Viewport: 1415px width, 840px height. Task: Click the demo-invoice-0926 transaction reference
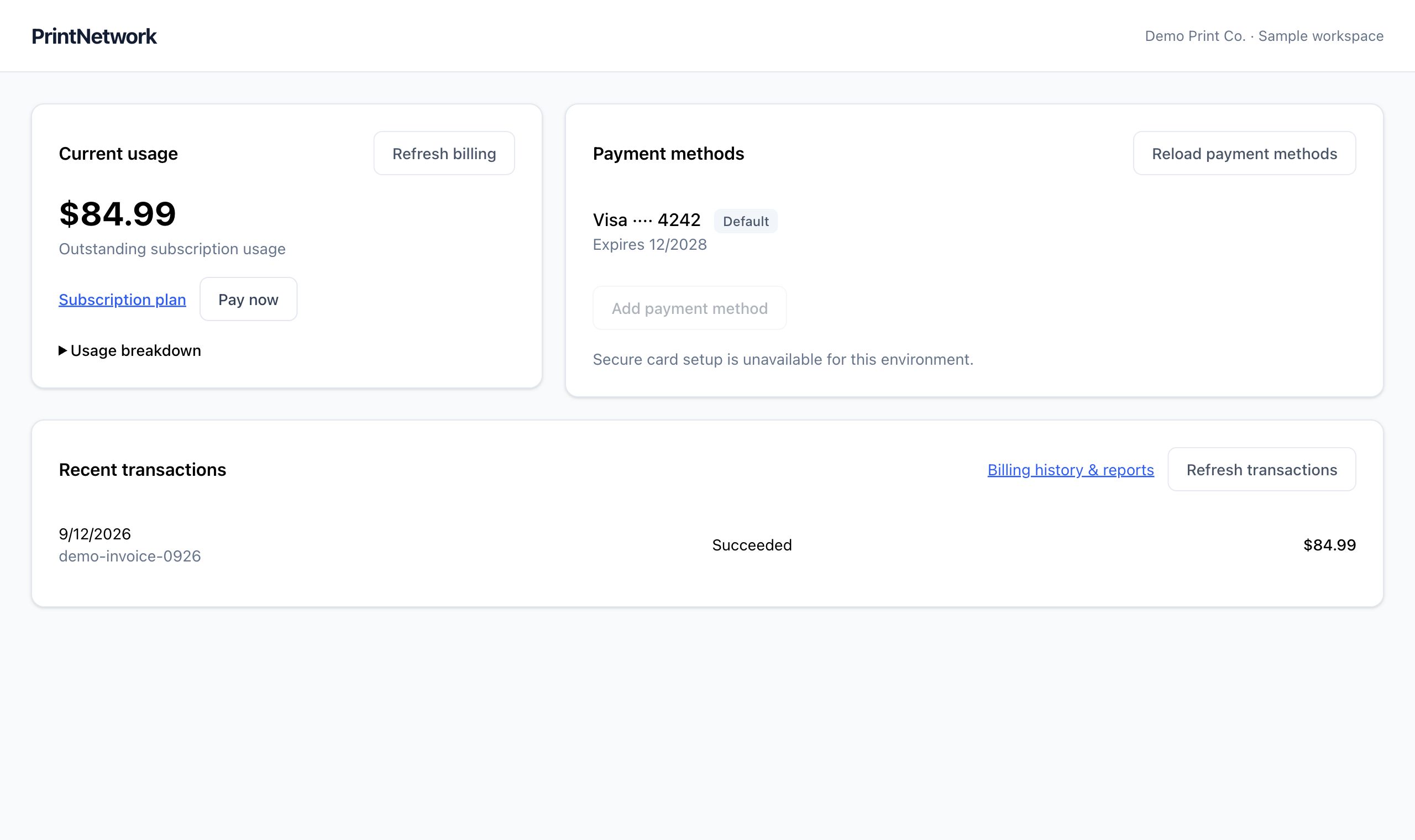tap(129, 556)
